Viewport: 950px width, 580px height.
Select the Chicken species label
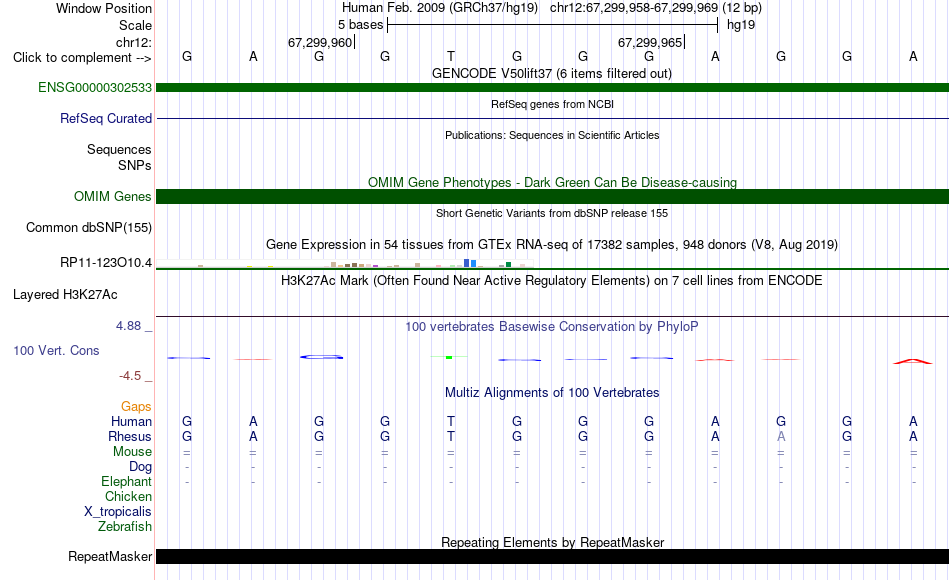128,496
